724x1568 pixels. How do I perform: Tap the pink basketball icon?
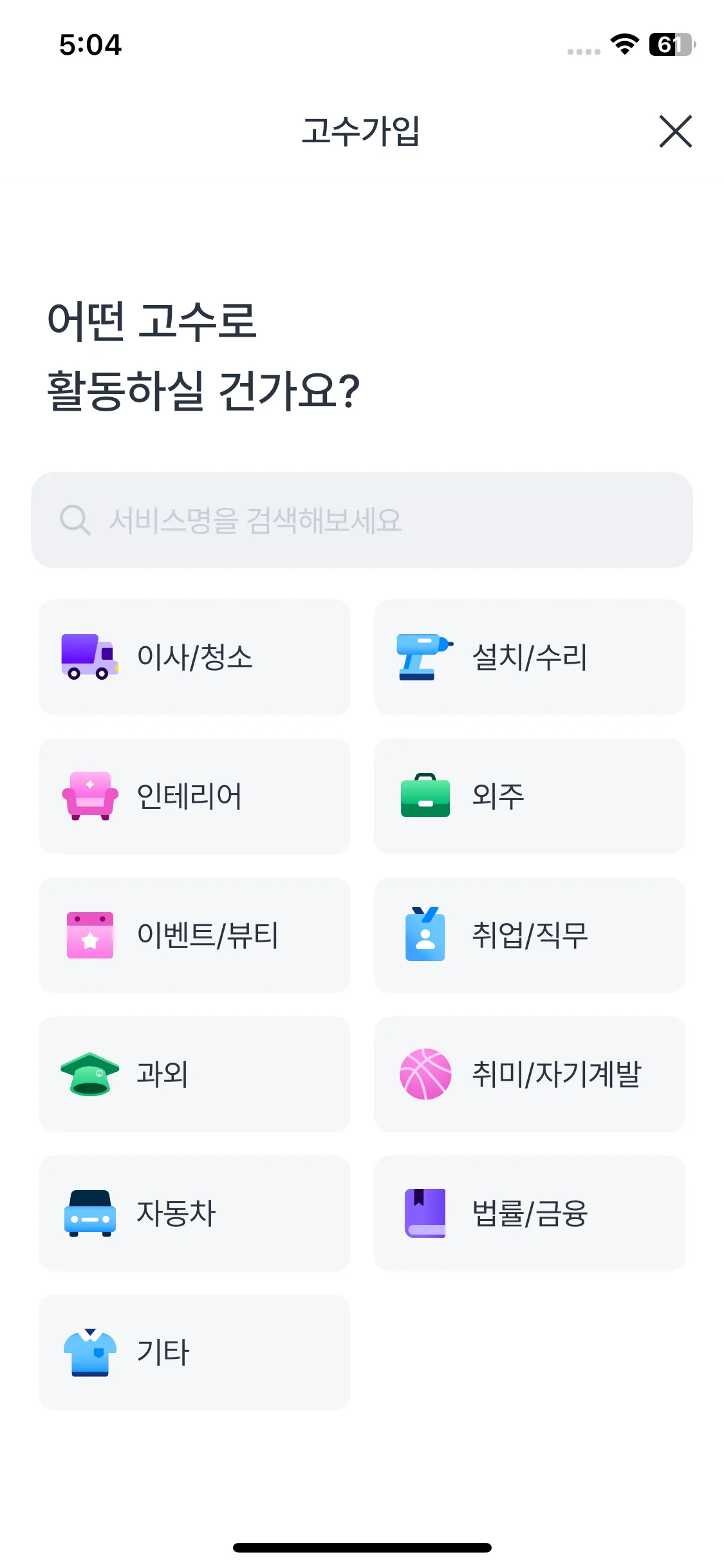pos(425,1074)
